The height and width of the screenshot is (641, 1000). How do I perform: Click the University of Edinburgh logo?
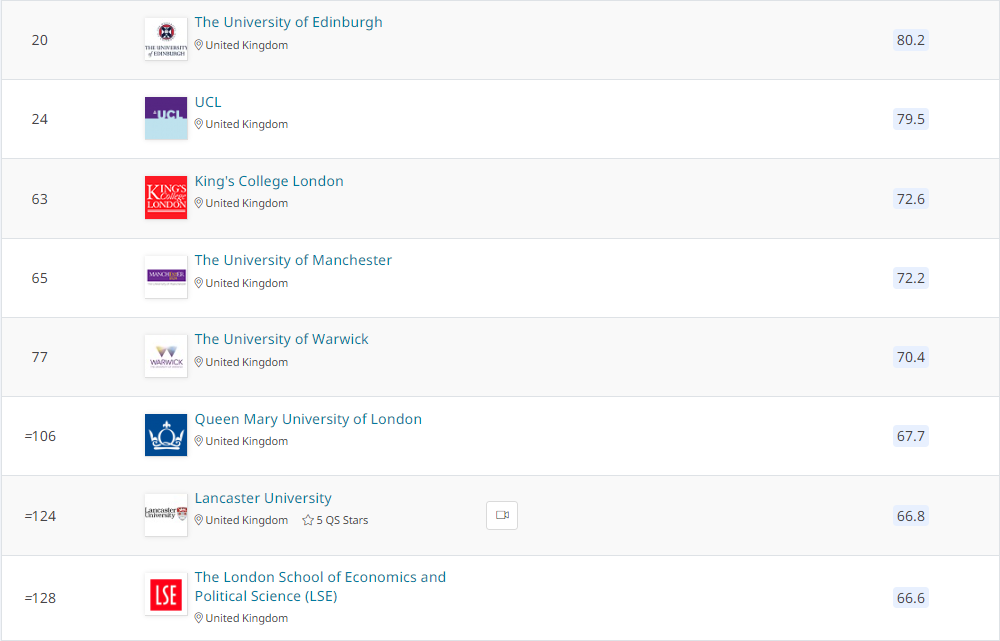[x=165, y=39]
